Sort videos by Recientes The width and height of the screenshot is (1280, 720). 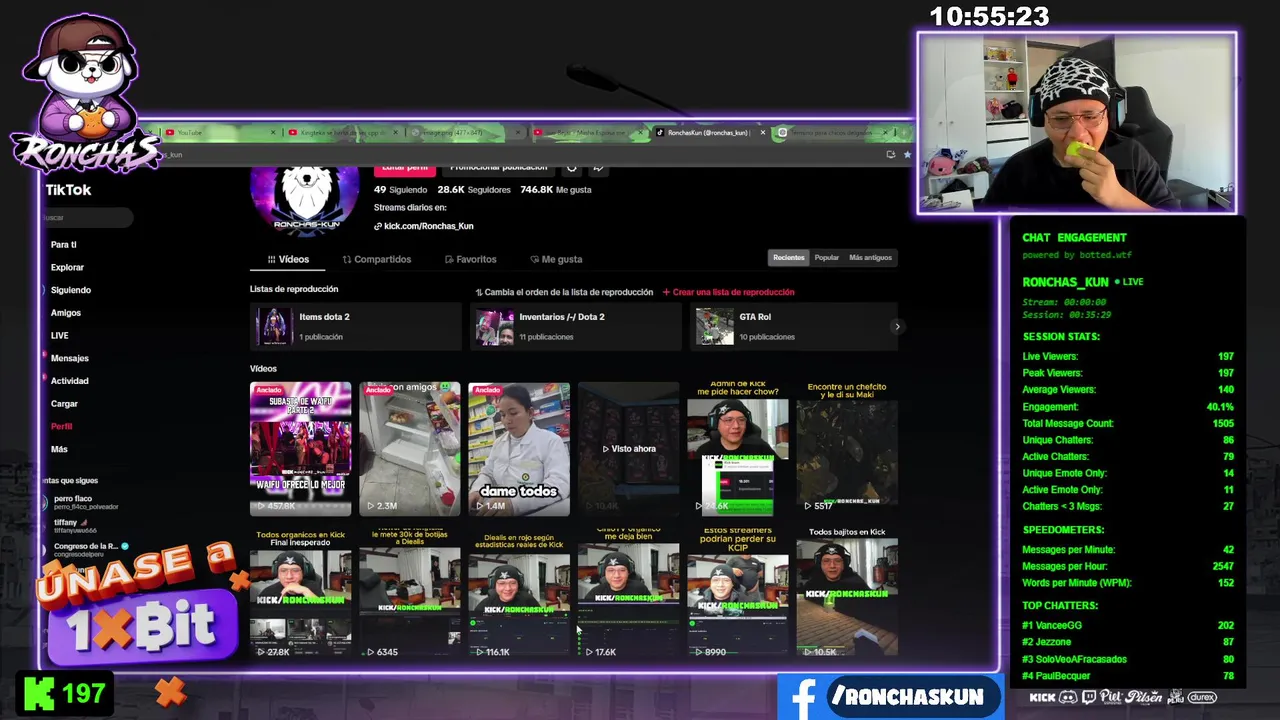pos(788,257)
